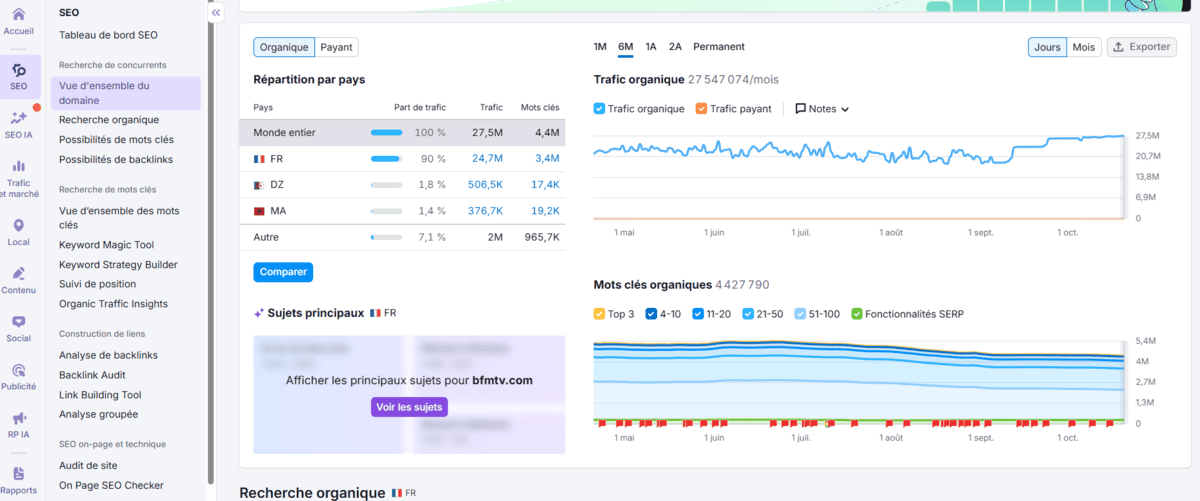The image size is (1200, 501).
Task: Open Backlink Audit
Action: click(x=92, y=374)
